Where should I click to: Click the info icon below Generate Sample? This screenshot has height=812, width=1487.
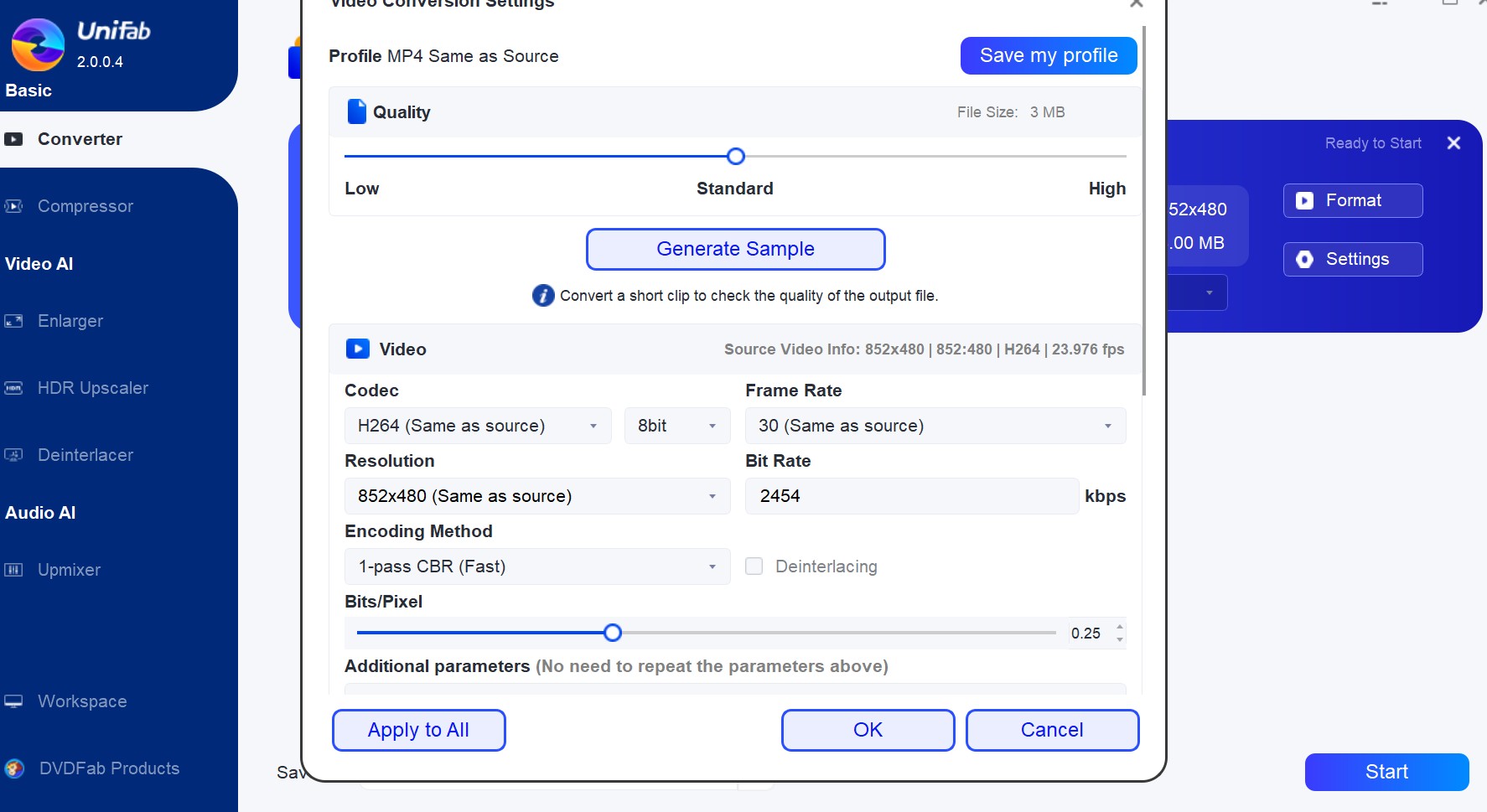point(543,296)
